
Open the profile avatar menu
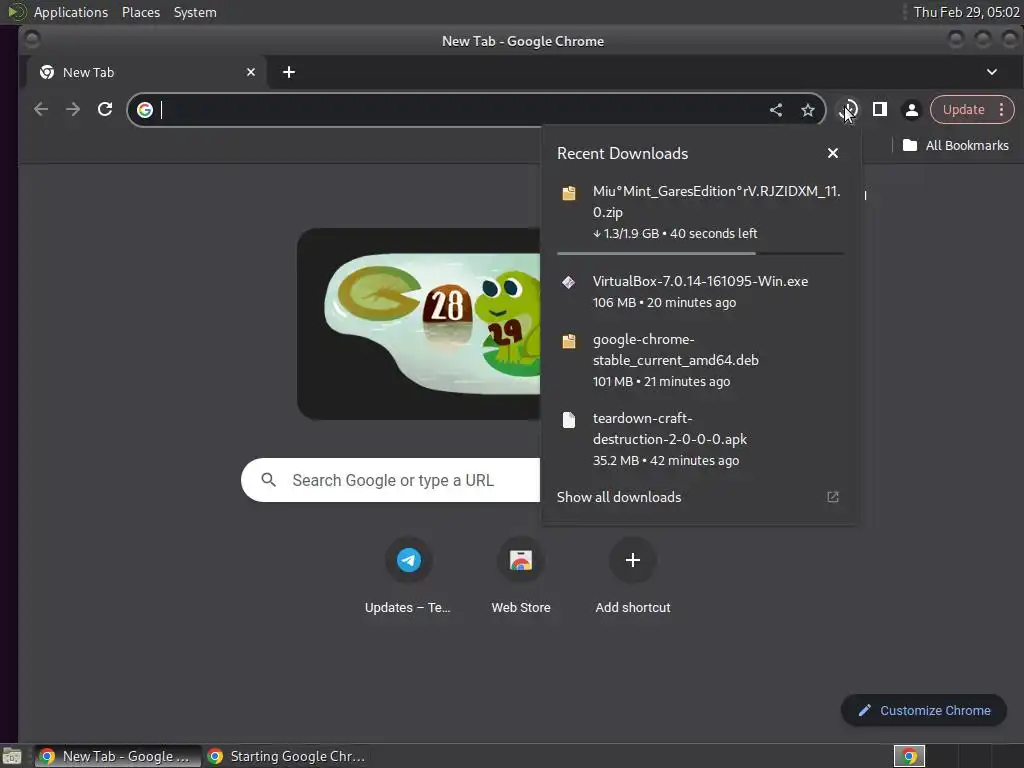912,110
